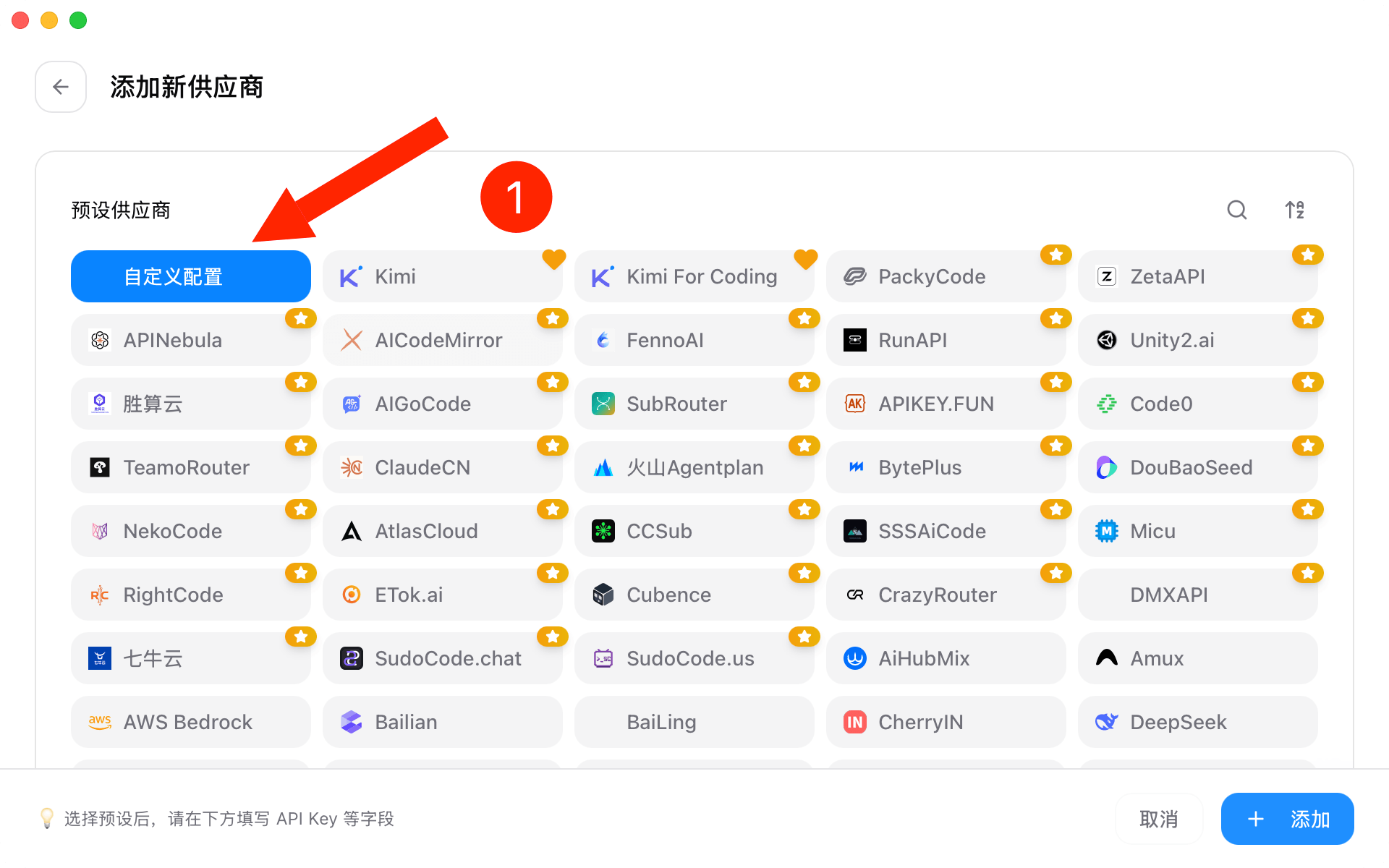Select the DMXAPI provider preset
Image resolution: width=1389 pixels, height=868 pixels.
tap(1197, 595)
